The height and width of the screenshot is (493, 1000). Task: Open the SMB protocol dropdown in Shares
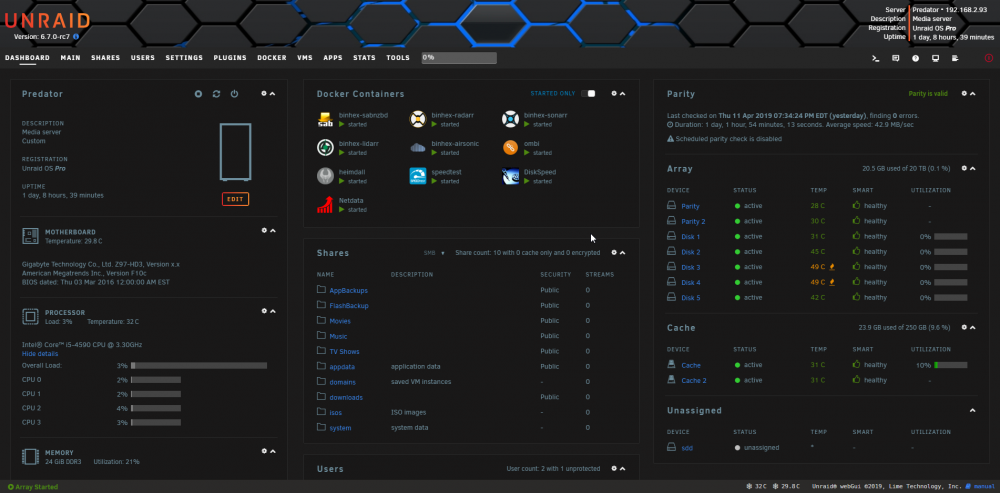(x=434, y=253)
